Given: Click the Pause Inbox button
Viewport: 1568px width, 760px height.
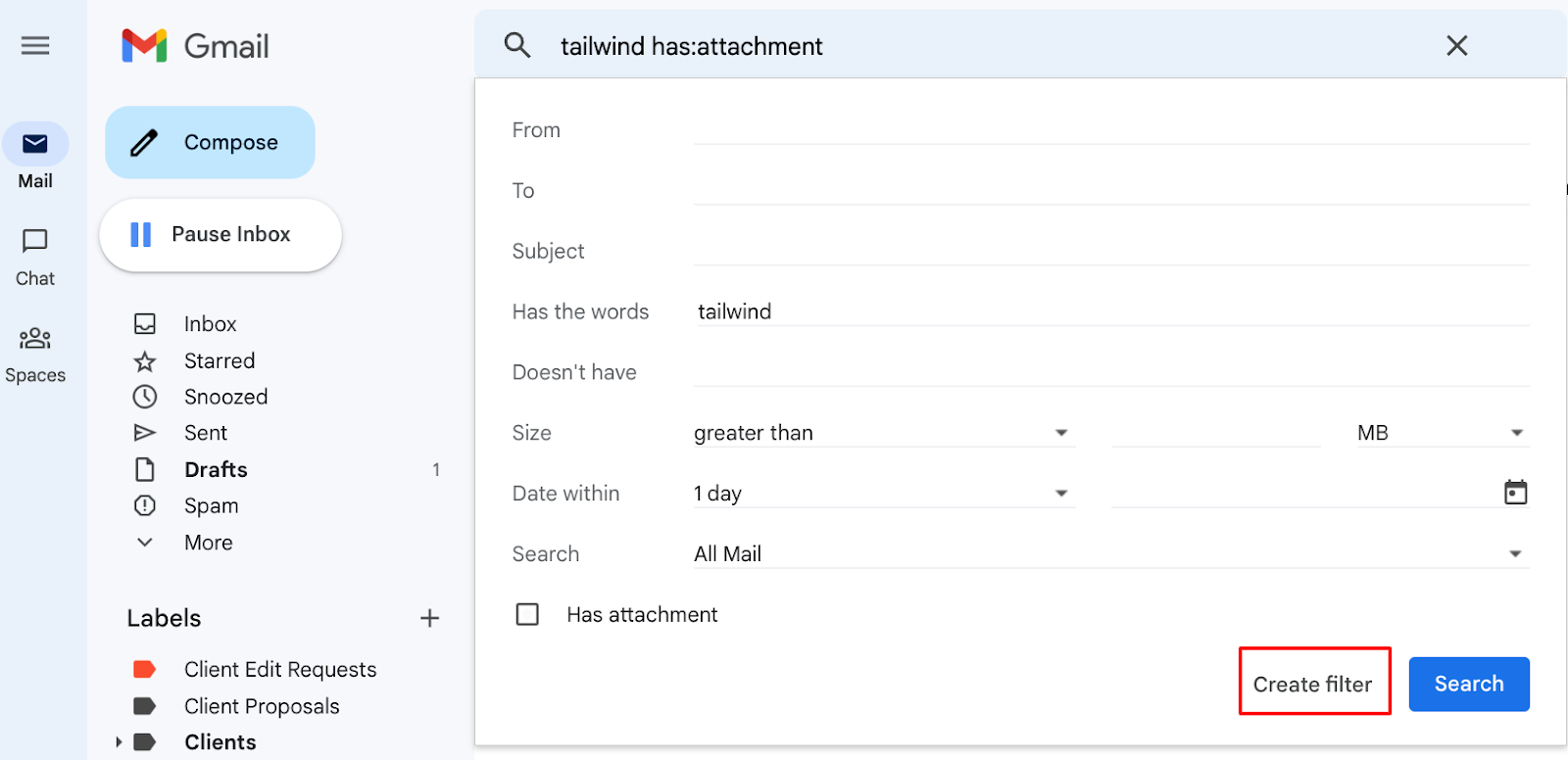Looking at the screenshot, I should [220, 235].
